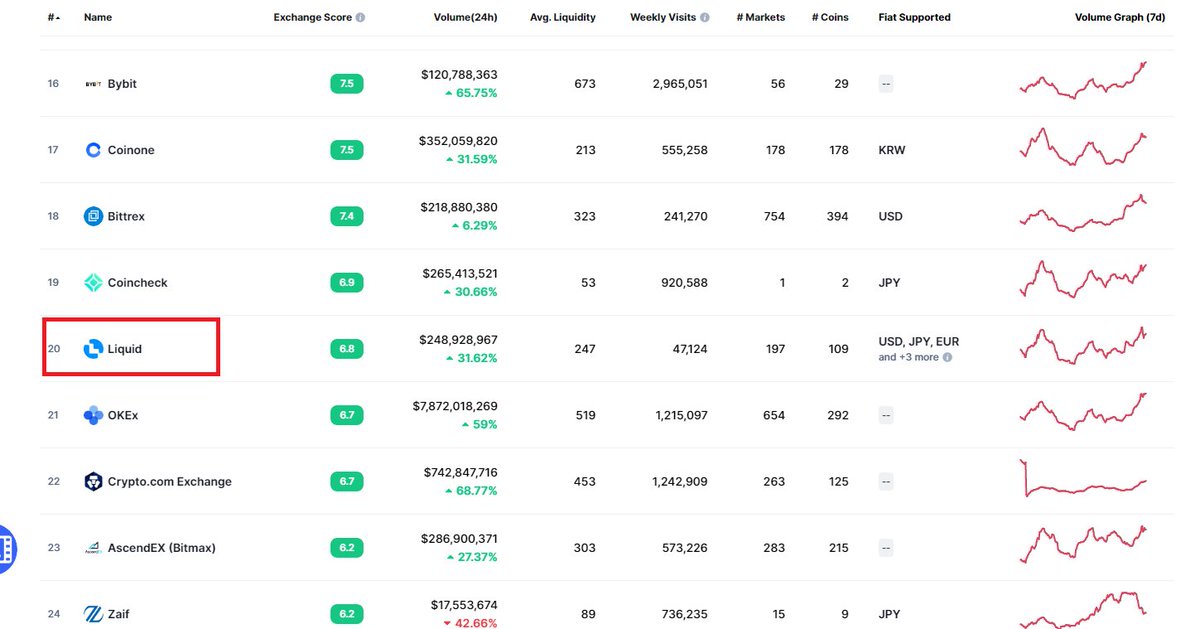Select weekly visits value 47,124
The width and height of the screenshot is (1200, 629).
click(x=688, y=349)
